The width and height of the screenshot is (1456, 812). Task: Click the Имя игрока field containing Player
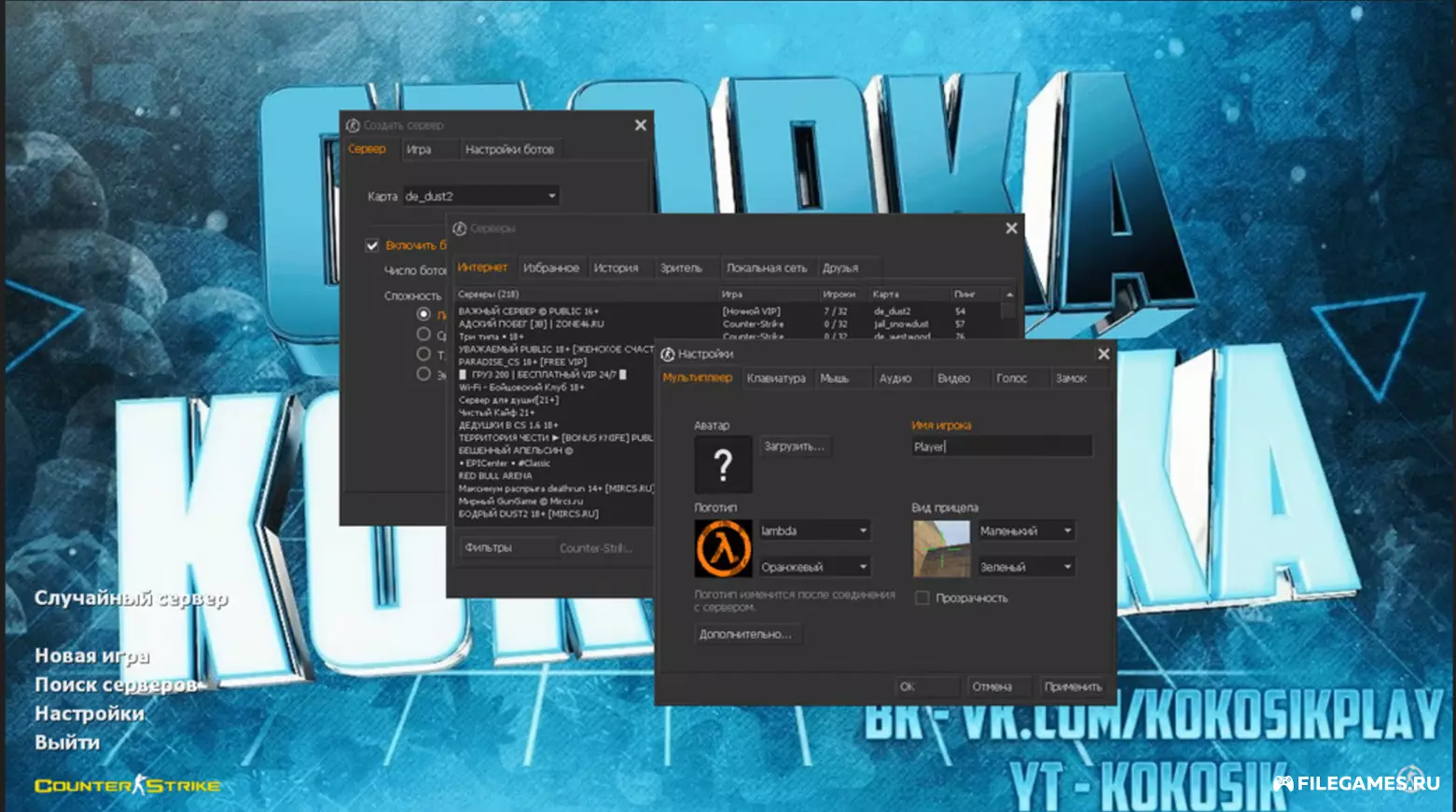pyautogui.click(x=1002, y=447)
